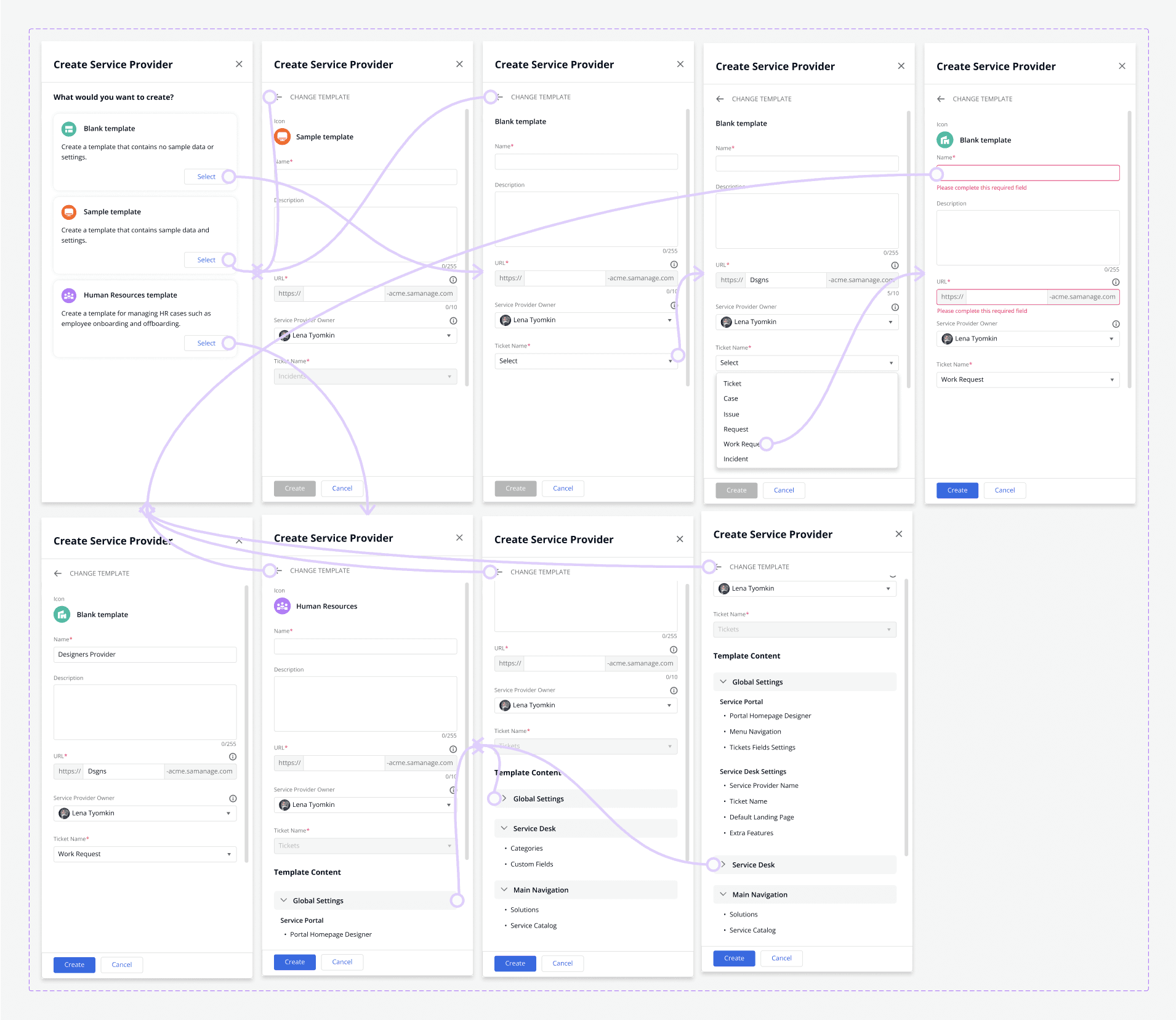
Task: Collapse the Service Desk section above Categories
Action: pyautogui.click(x=504, y=828)
